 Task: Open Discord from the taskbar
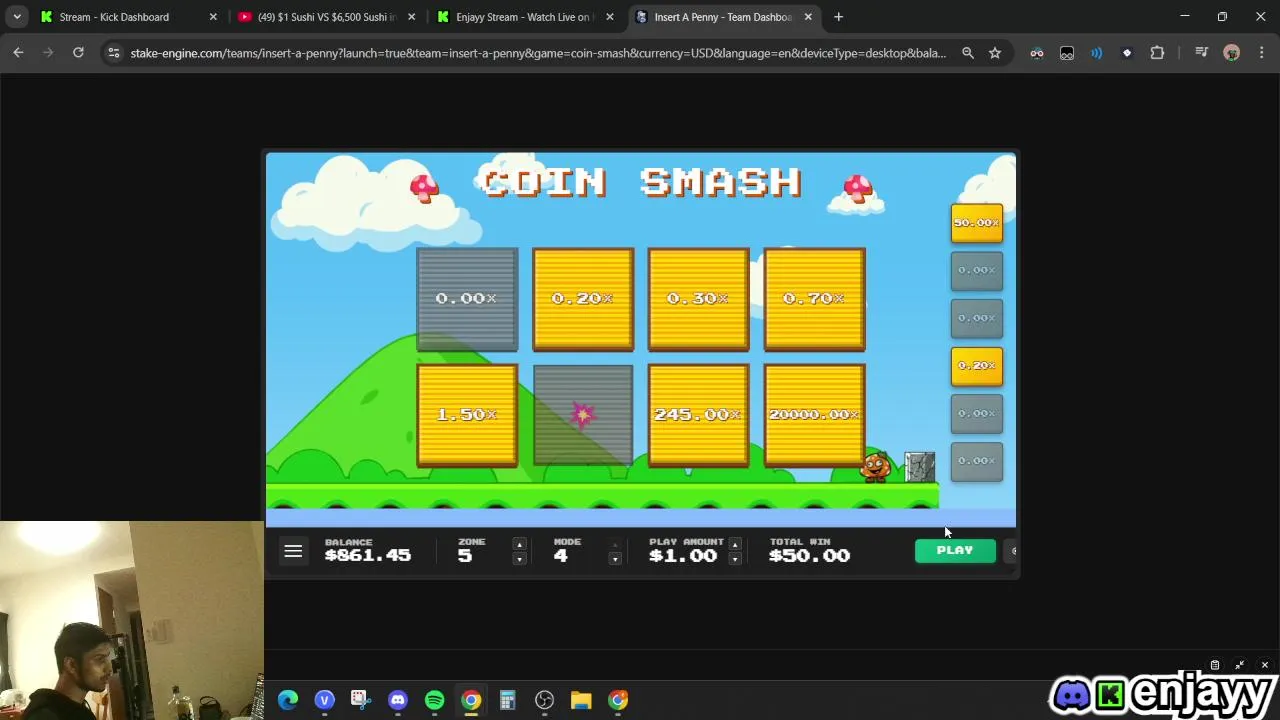pos(398,700)
